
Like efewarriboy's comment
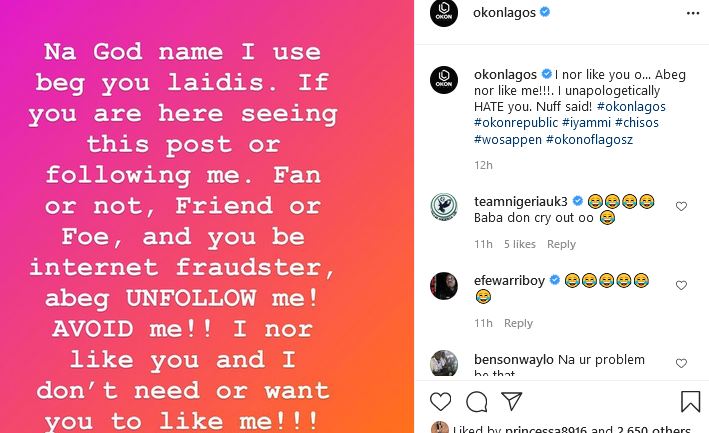(x=681, y=285)
